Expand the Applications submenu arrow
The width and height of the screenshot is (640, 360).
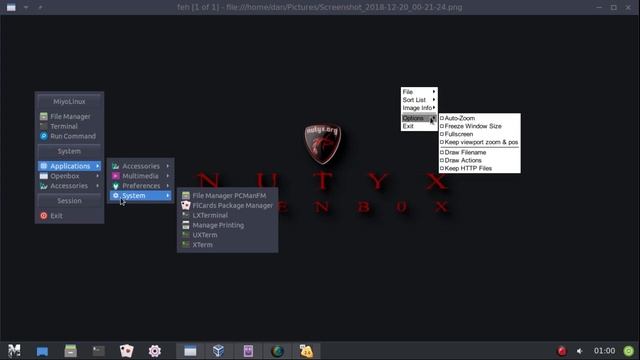click(98, 166)
